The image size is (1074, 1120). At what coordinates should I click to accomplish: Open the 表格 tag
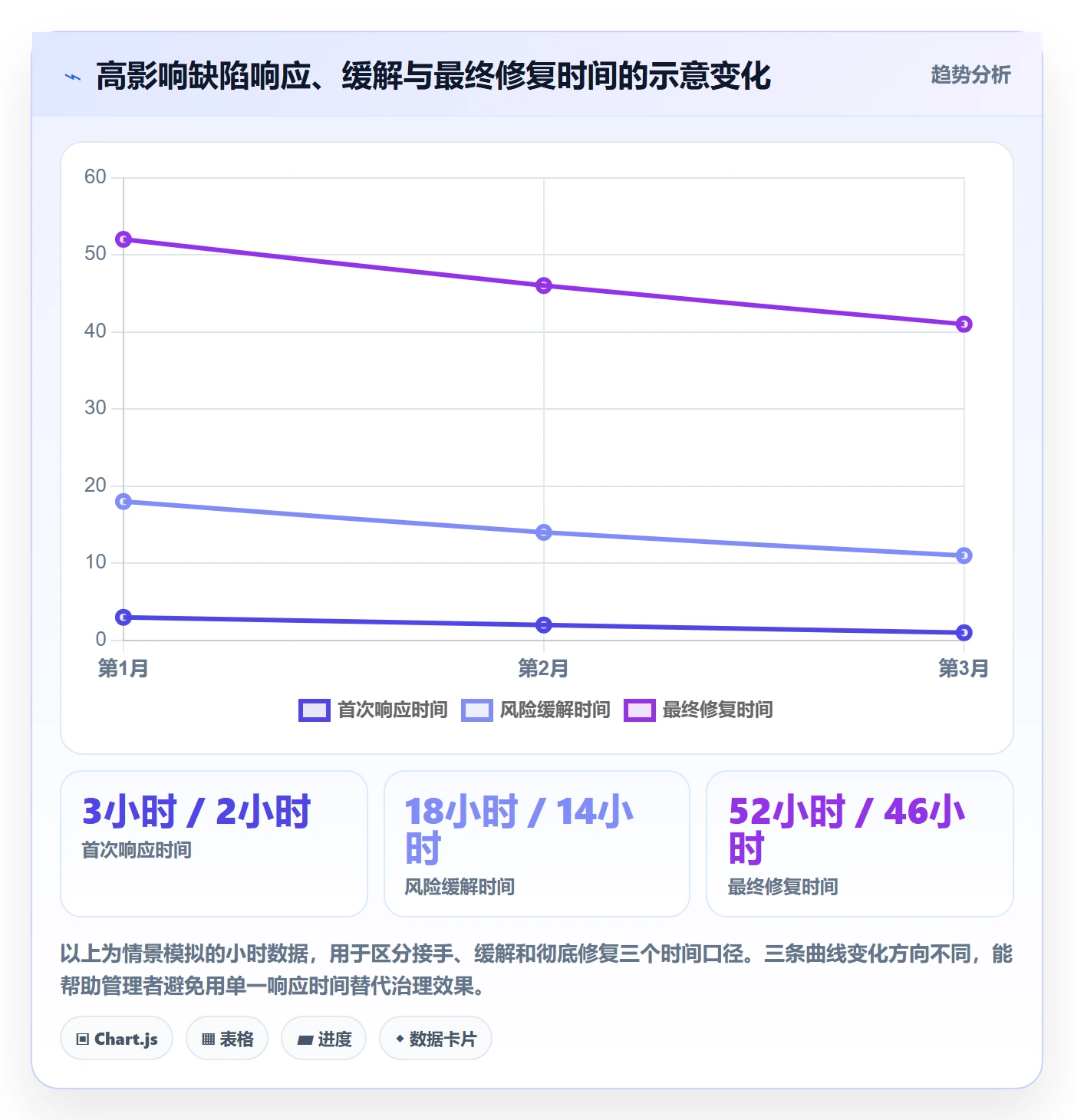[x=227, y=1039]
